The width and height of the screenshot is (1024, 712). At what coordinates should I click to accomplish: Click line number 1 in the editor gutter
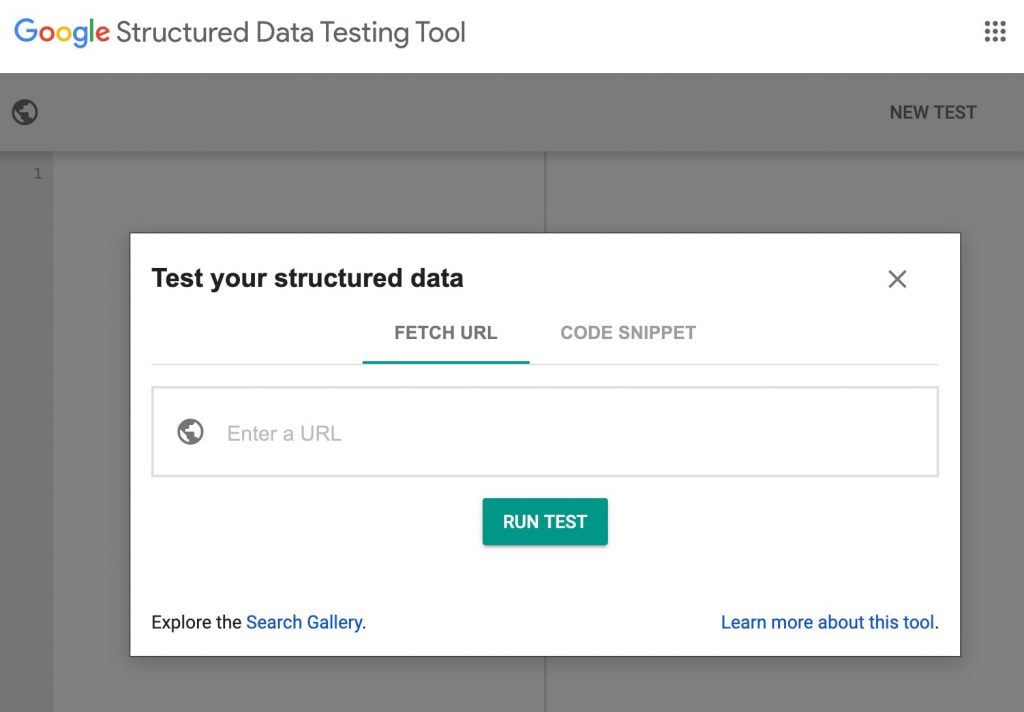point(38,172)
